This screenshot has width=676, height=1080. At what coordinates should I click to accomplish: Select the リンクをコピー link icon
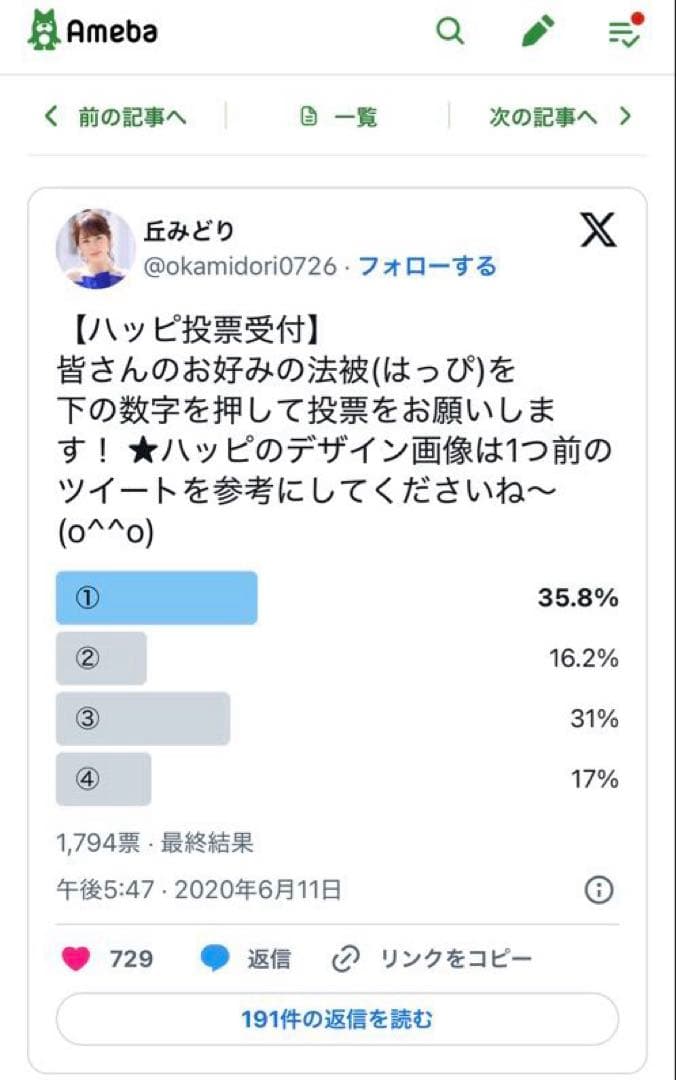[347, 958]
